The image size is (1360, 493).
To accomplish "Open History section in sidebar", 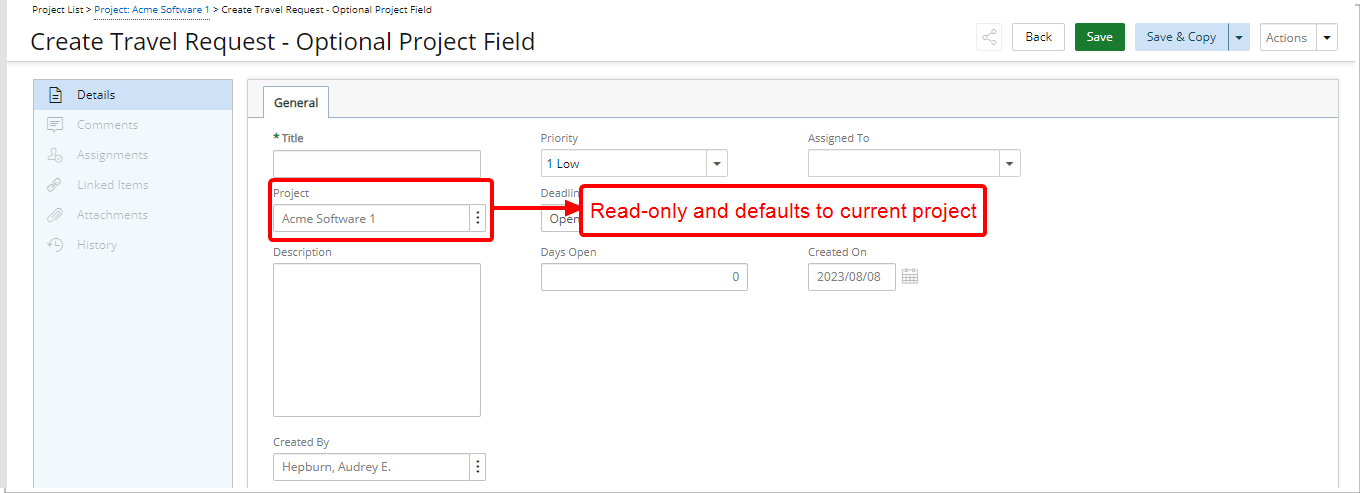I will [x=96, y=245].
